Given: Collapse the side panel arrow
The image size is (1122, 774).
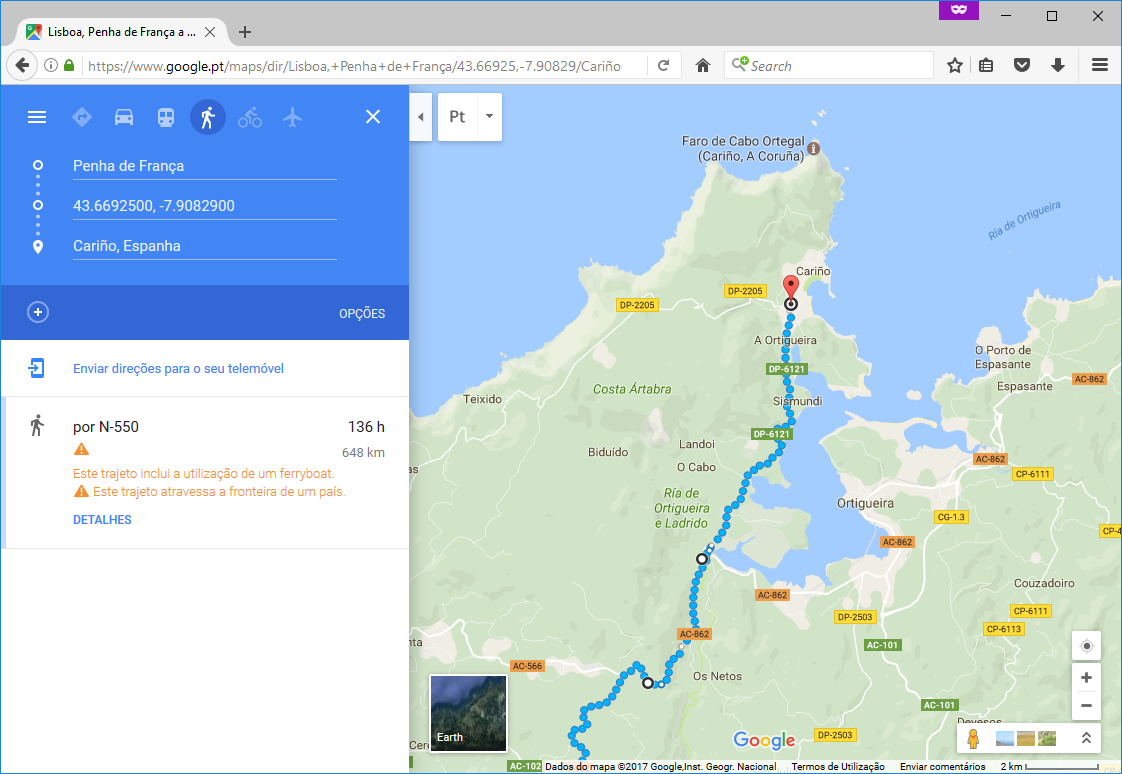Looking at the screenshot, I should tap(420, 117).
